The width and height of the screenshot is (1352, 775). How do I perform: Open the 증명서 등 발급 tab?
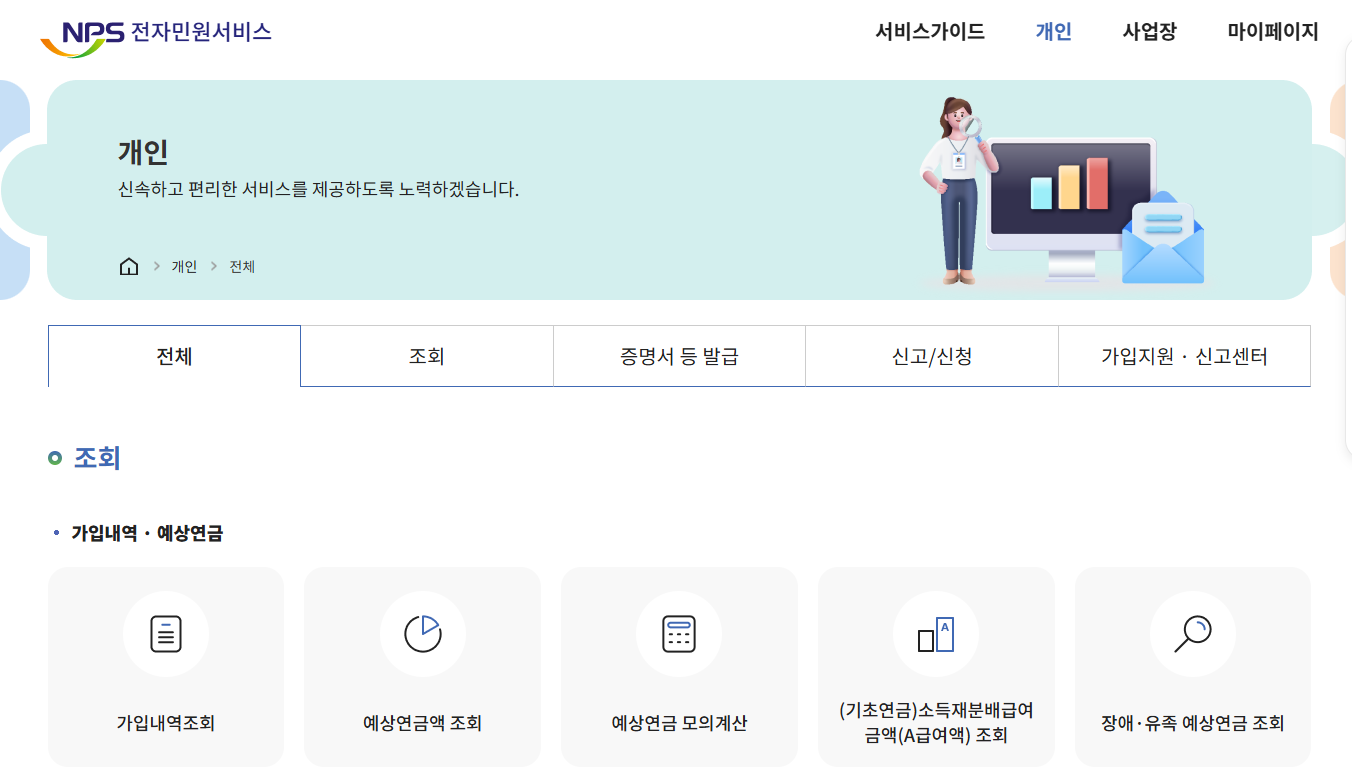679,355
